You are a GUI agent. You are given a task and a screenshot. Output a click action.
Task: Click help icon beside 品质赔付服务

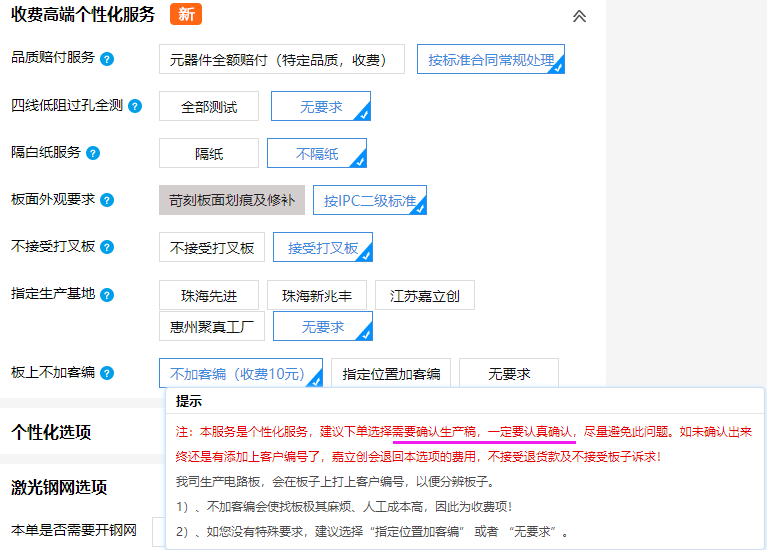[x=107, y=59]
